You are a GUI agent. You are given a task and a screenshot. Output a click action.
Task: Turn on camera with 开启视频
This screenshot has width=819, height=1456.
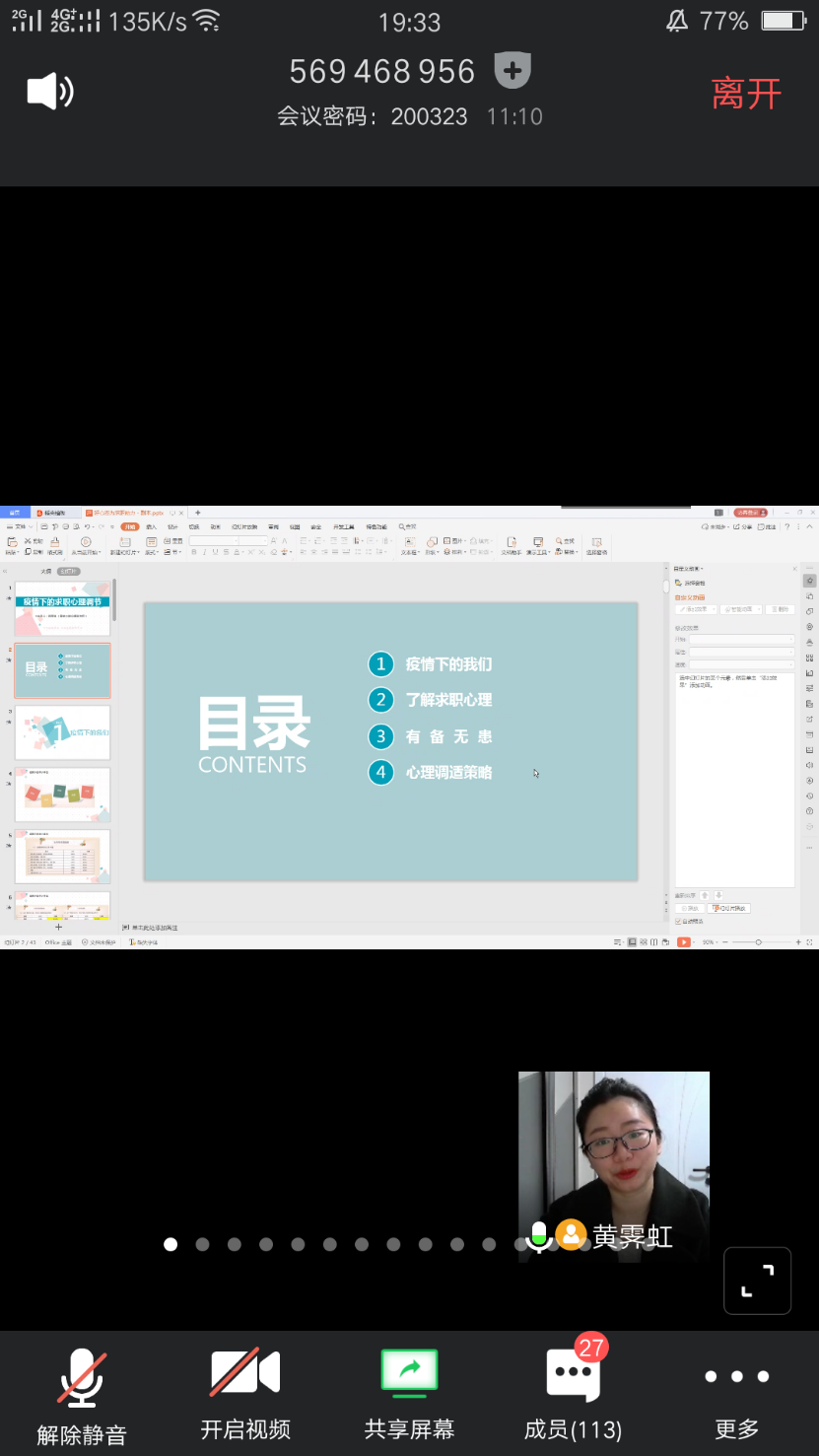(245, 1396)
